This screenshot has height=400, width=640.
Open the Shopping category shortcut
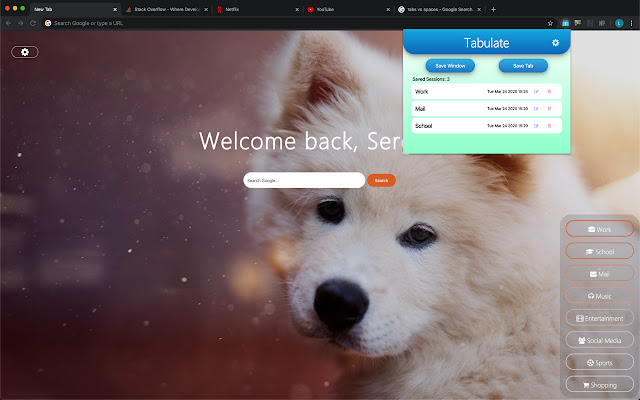[599, 384]
